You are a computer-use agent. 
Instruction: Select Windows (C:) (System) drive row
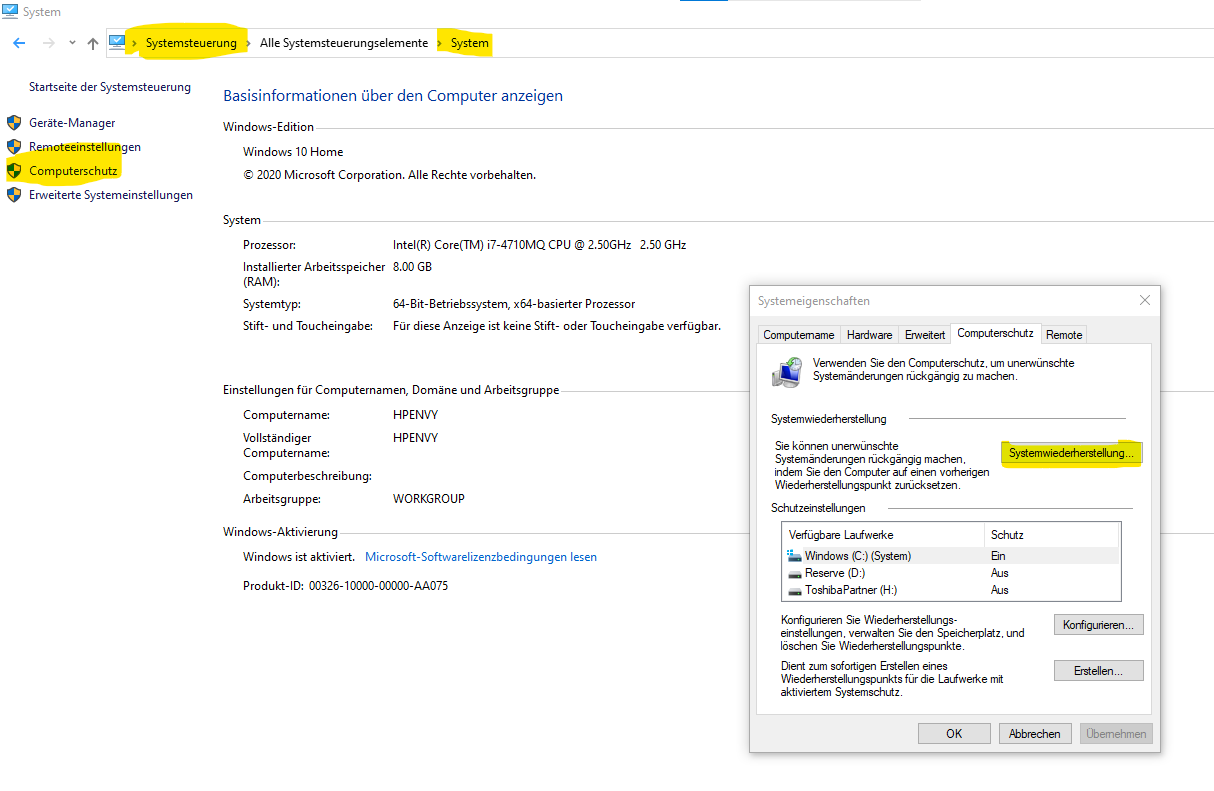[x=951, y=556]
